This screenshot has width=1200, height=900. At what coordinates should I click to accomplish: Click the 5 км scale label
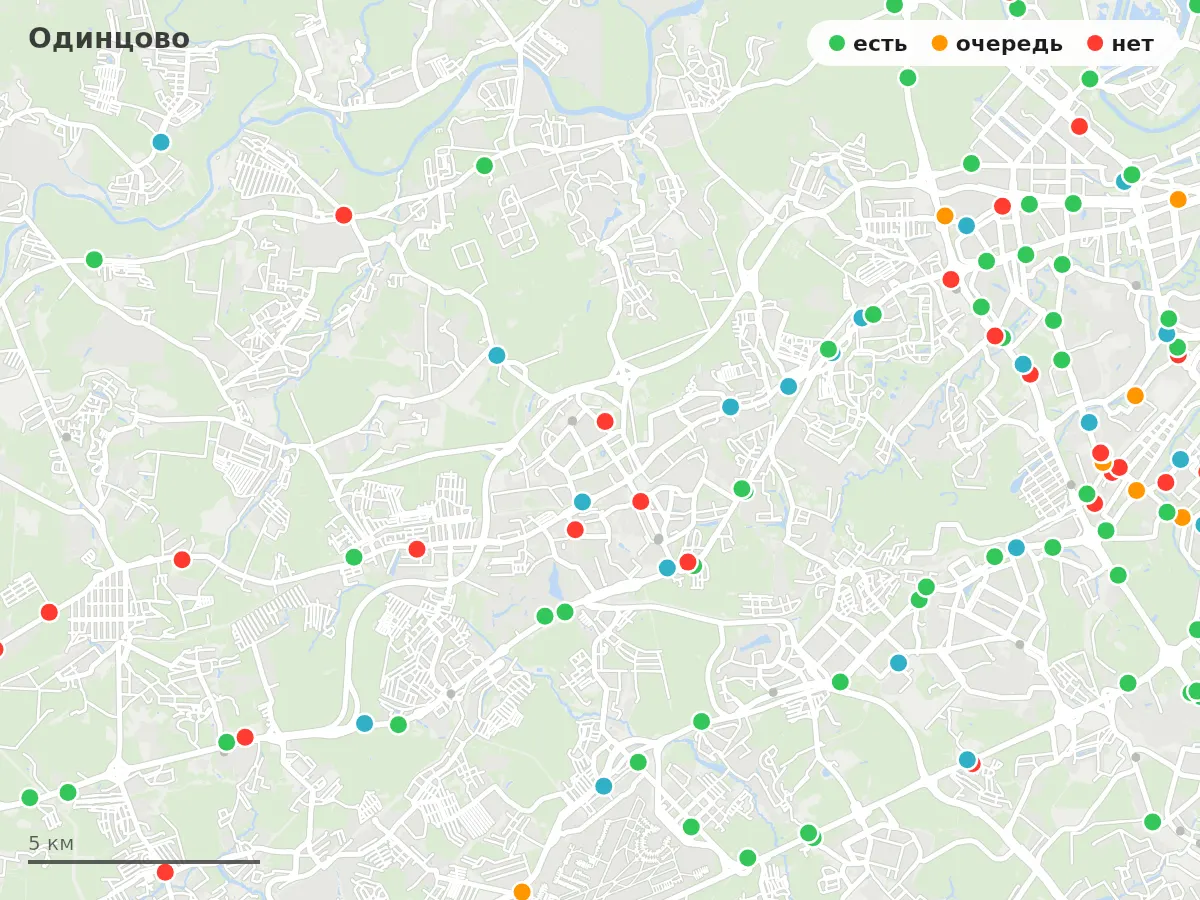click(51, 843)
